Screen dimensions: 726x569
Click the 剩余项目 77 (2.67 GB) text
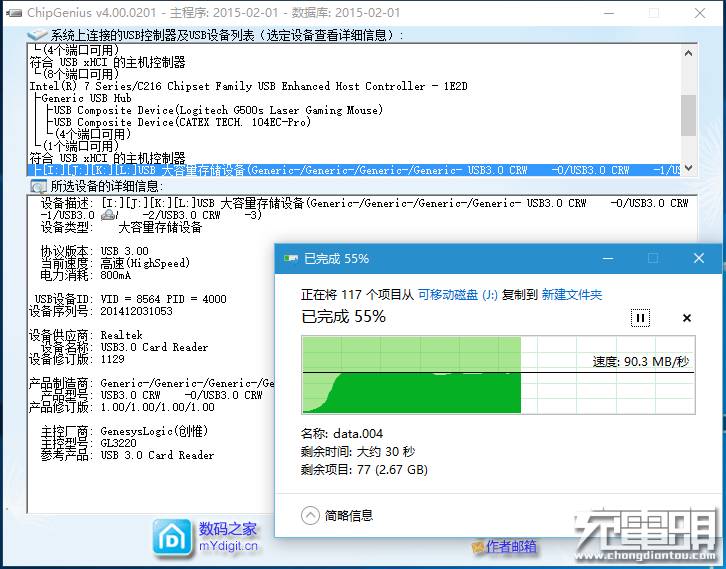coord(364,470)
